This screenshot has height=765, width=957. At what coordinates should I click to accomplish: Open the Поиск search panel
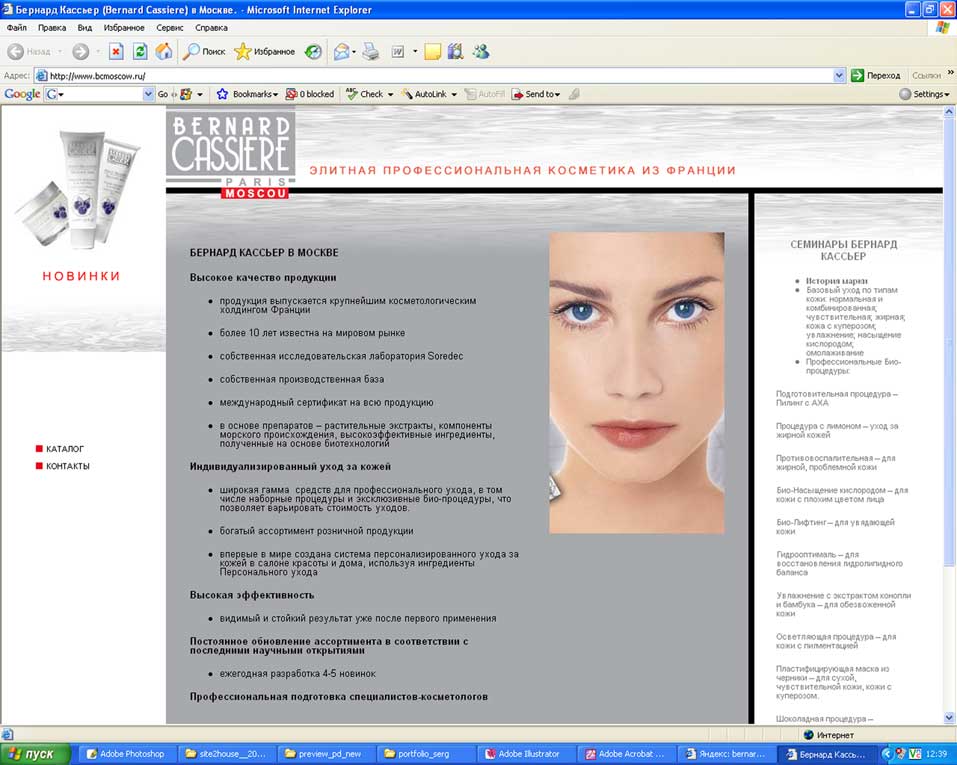(x=204, y=51)
